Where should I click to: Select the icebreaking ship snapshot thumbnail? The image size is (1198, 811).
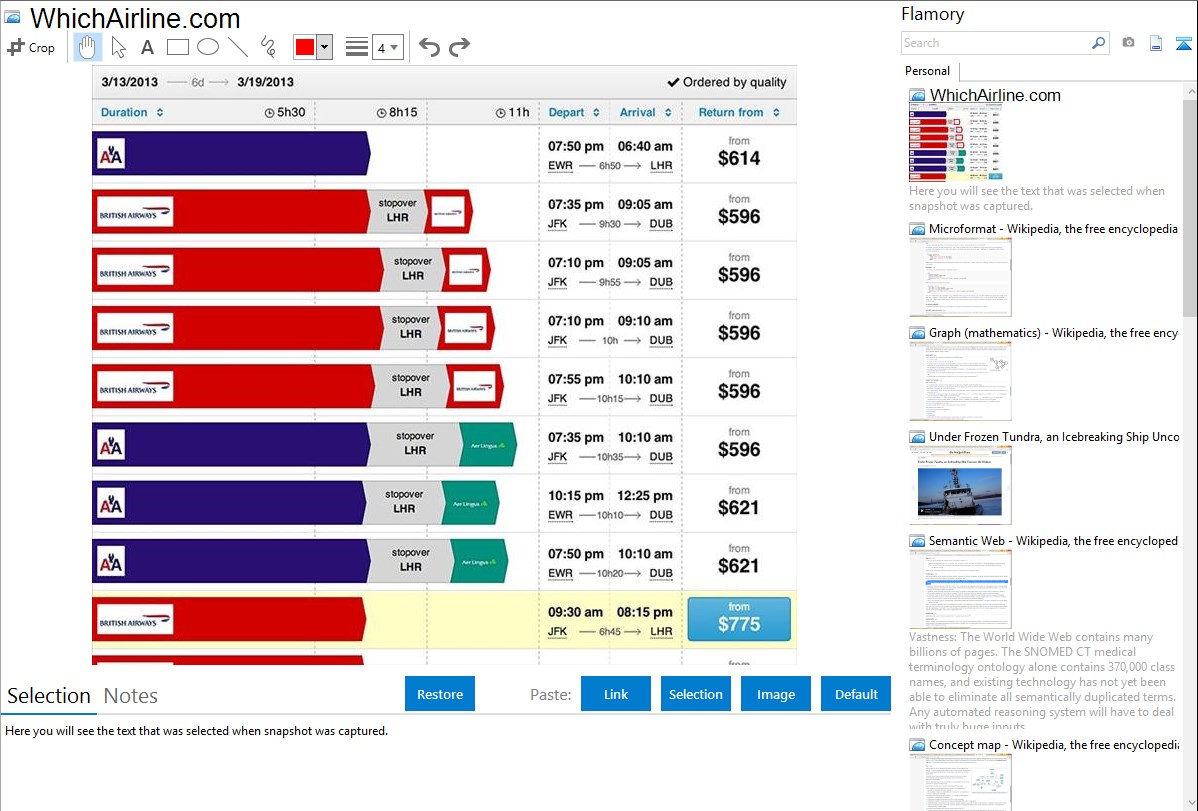960,485
